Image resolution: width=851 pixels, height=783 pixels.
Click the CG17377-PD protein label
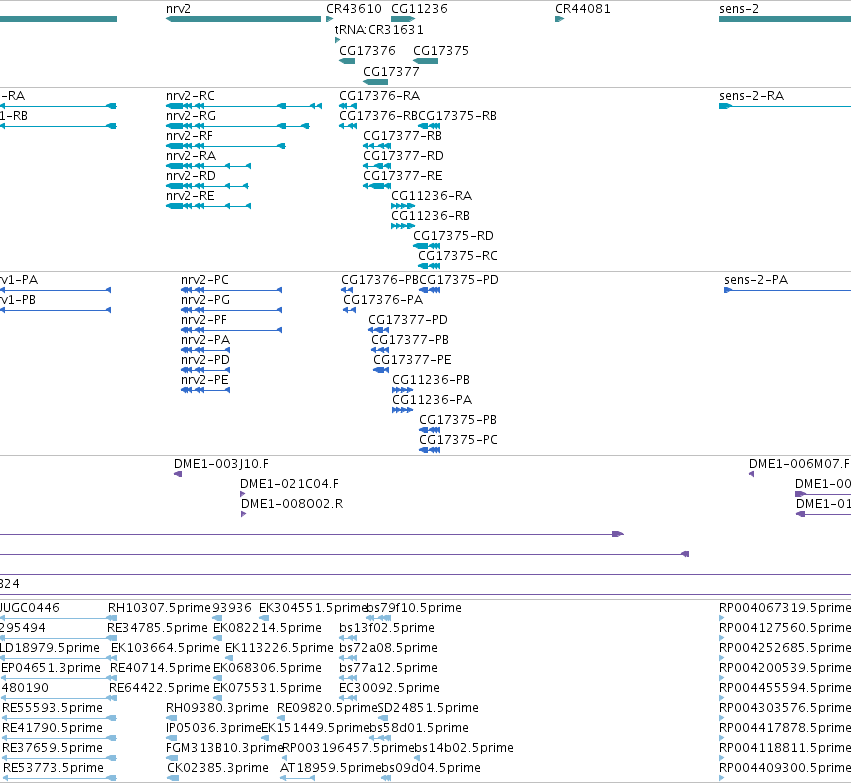408,320
